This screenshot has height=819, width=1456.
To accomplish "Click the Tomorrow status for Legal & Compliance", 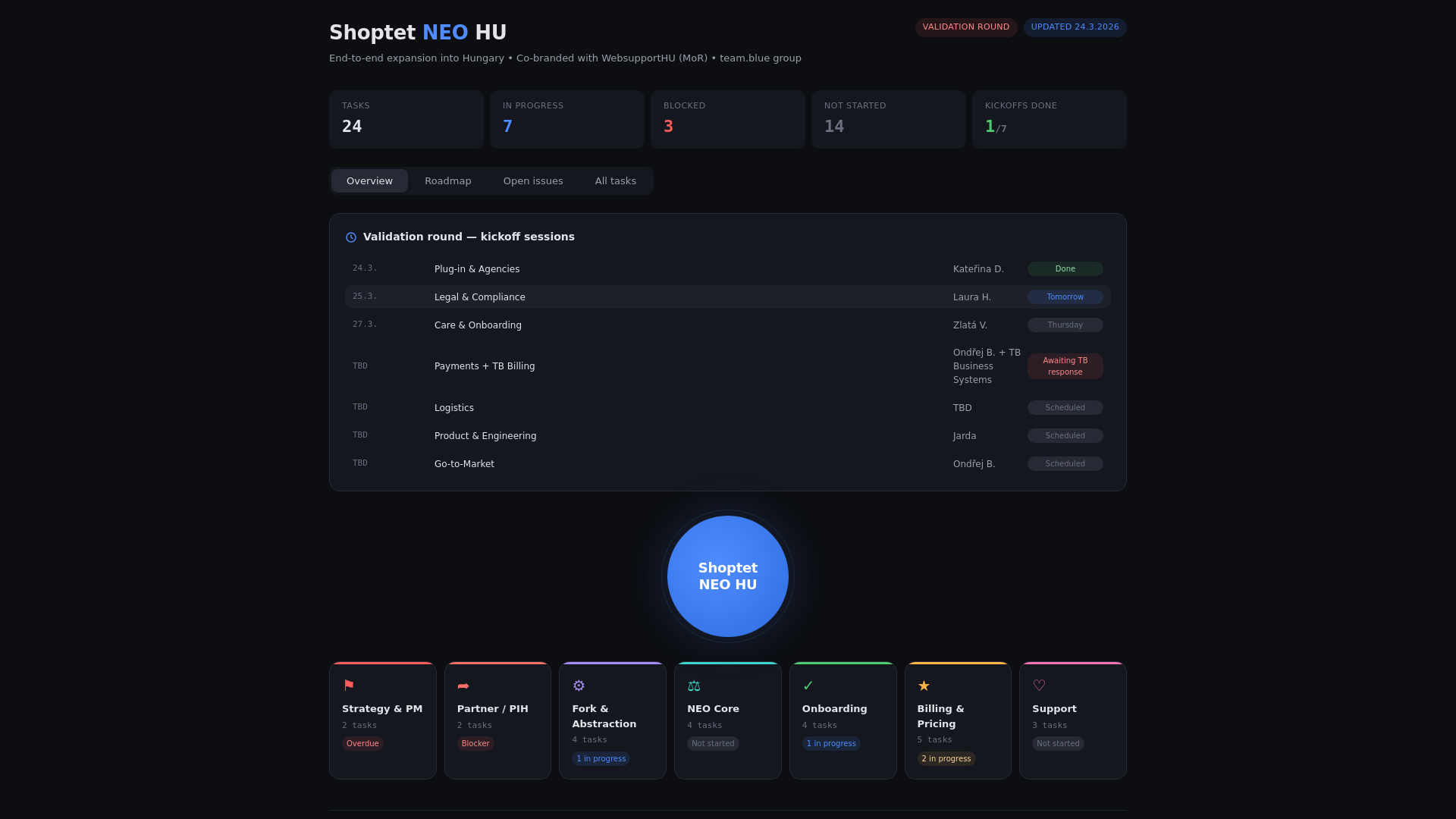I will tap(1065, 297).
